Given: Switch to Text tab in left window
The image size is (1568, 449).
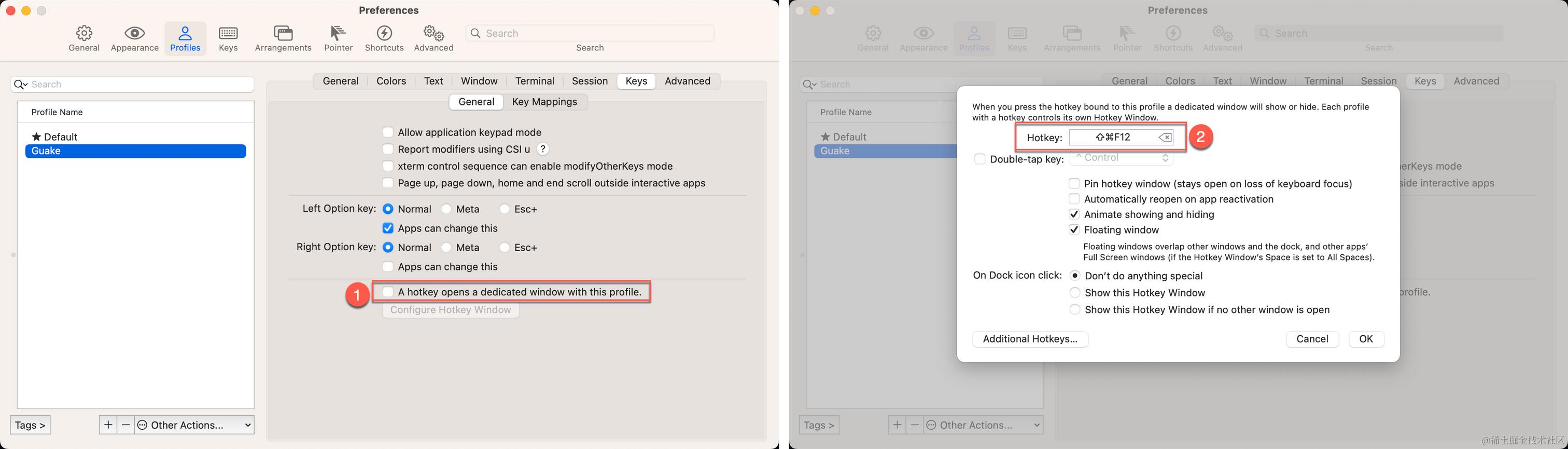Looking at the screenshot, I should [433, 81].
